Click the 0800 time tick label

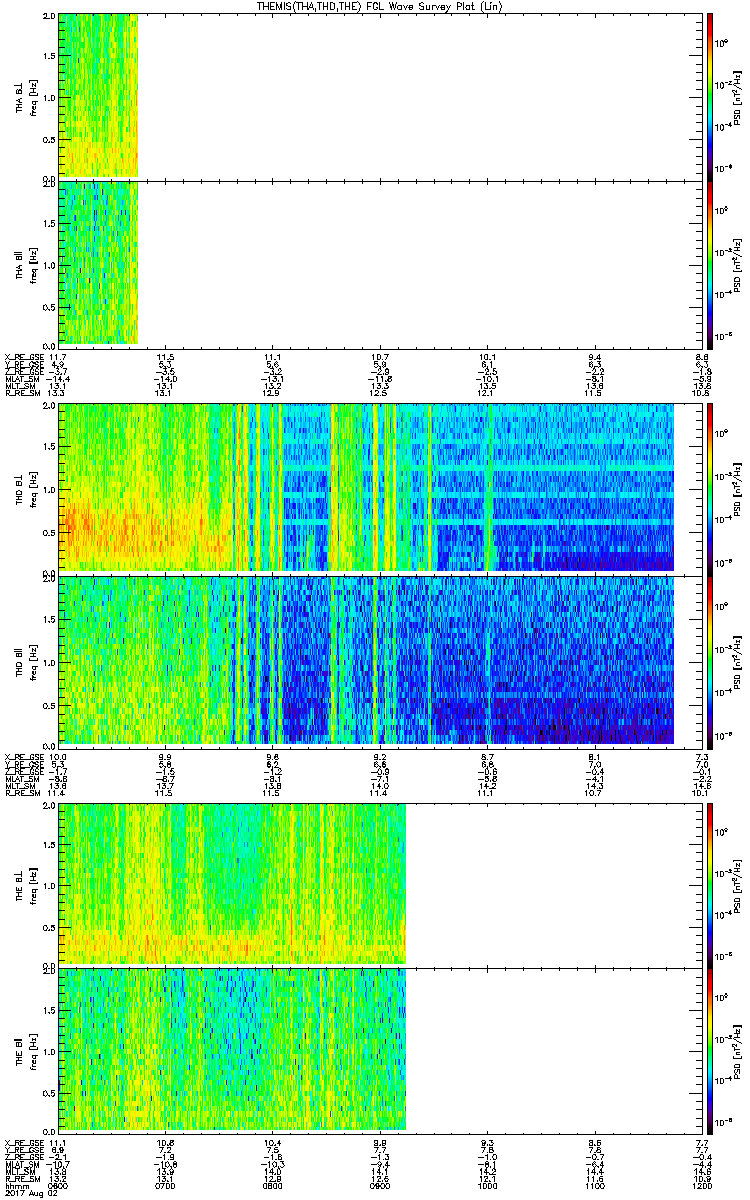click(x=273, y=1185)
